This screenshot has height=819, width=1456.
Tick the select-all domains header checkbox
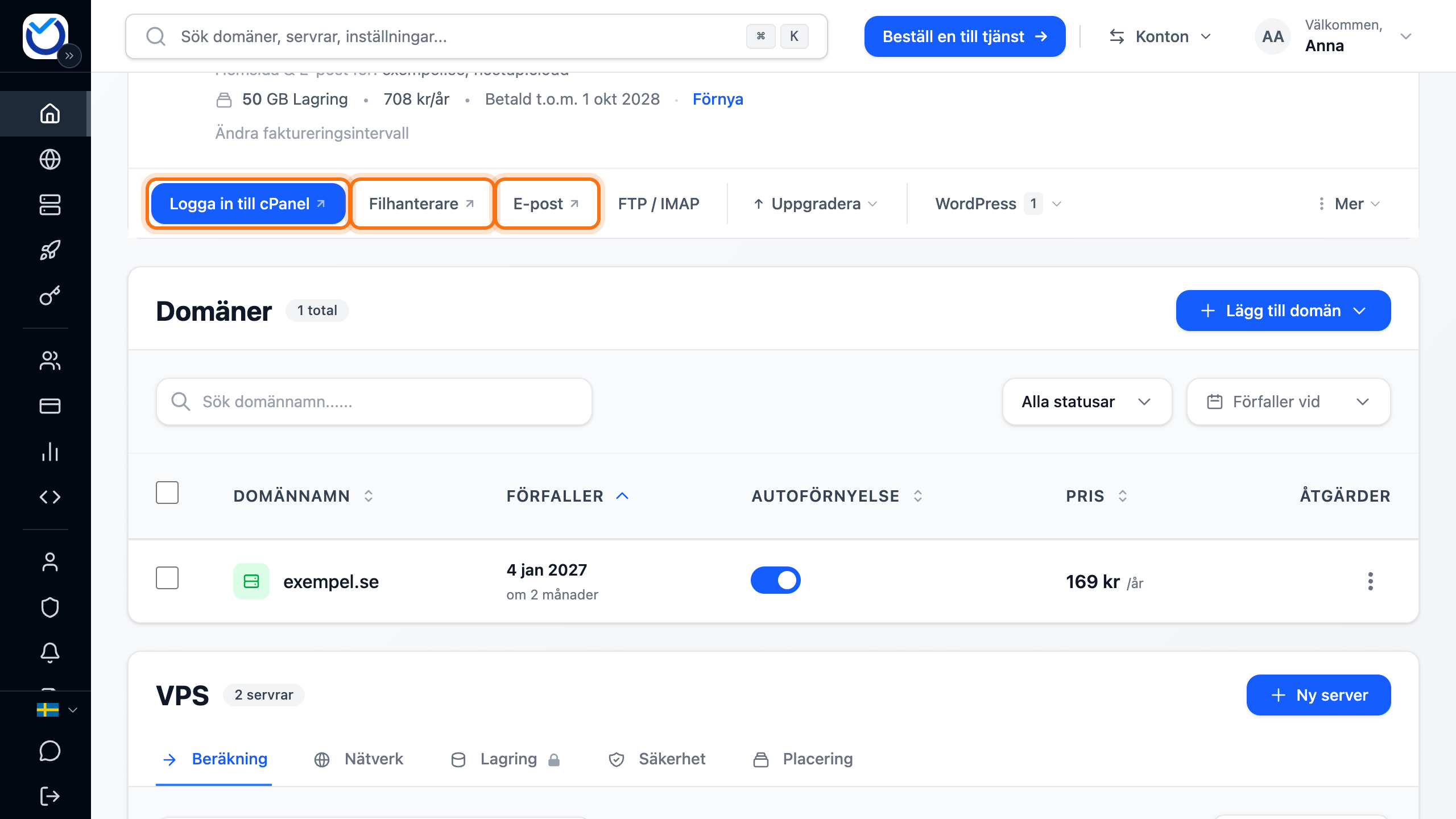pyautogui.click(x=167, y=493)
